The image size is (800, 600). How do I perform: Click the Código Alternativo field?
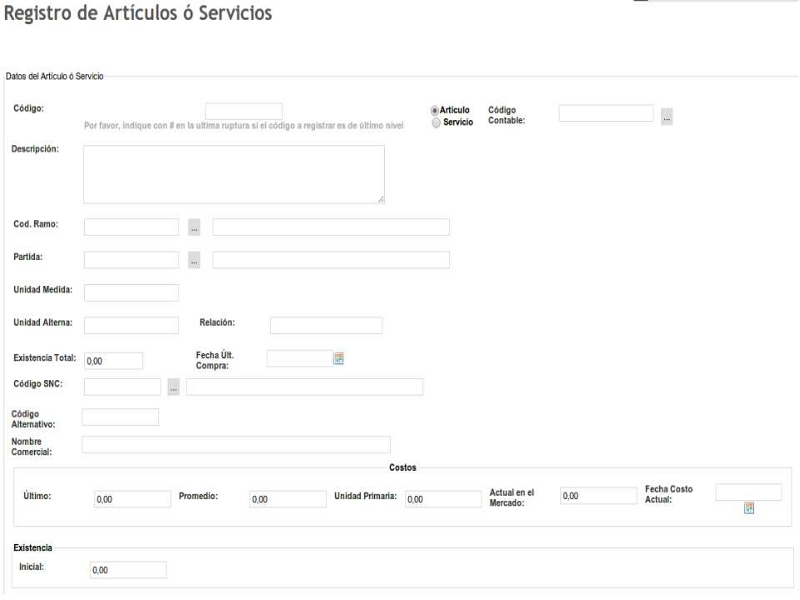(120, 417)
